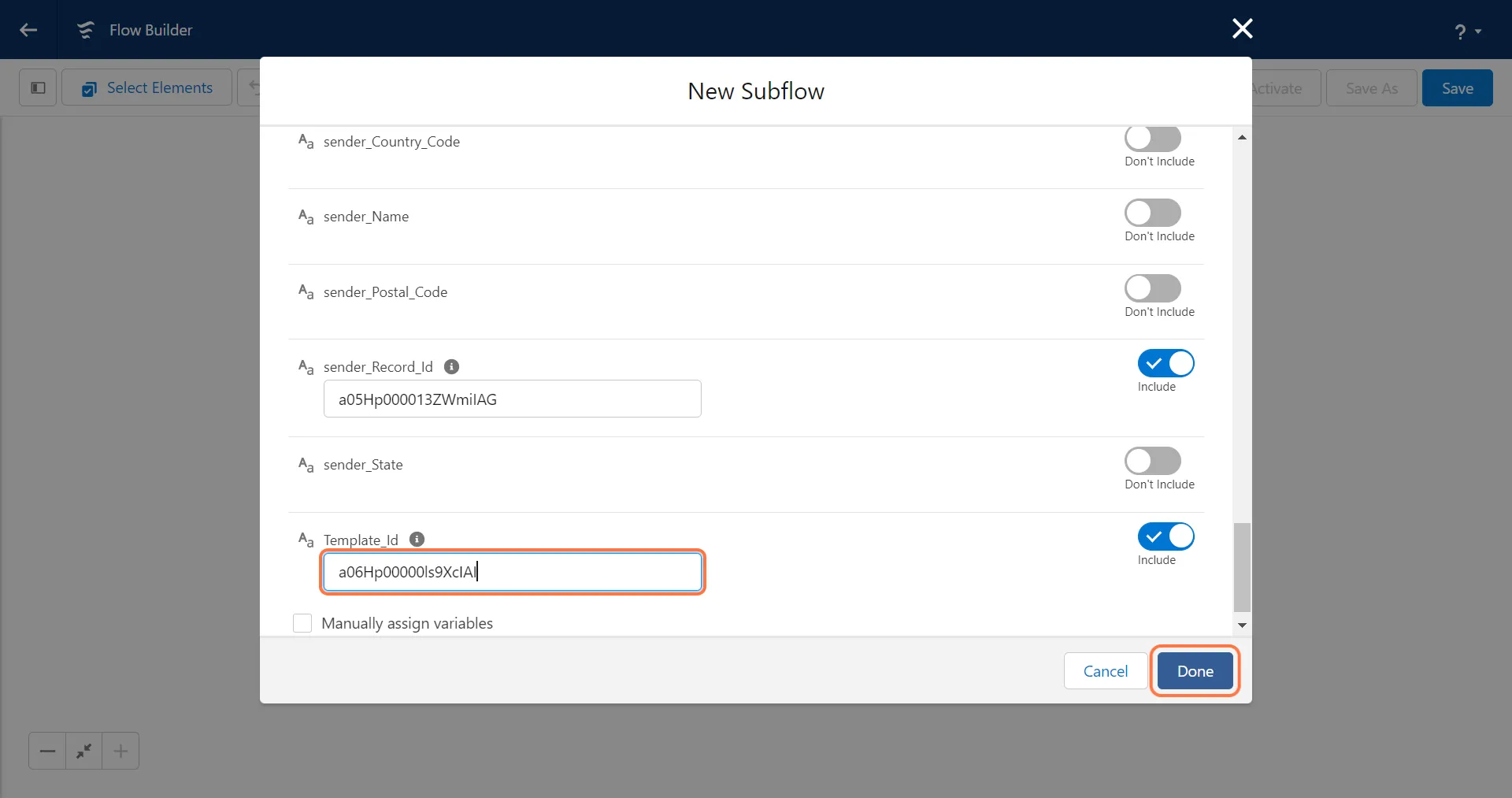Click the Select Elements toolbar button
Viewport: 1512px width, 798px height.
(x=147, y=87)
